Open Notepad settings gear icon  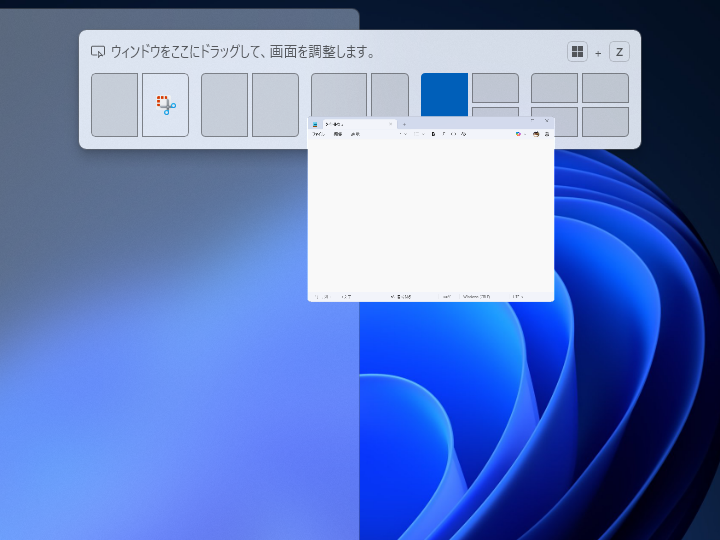[547, 134]
